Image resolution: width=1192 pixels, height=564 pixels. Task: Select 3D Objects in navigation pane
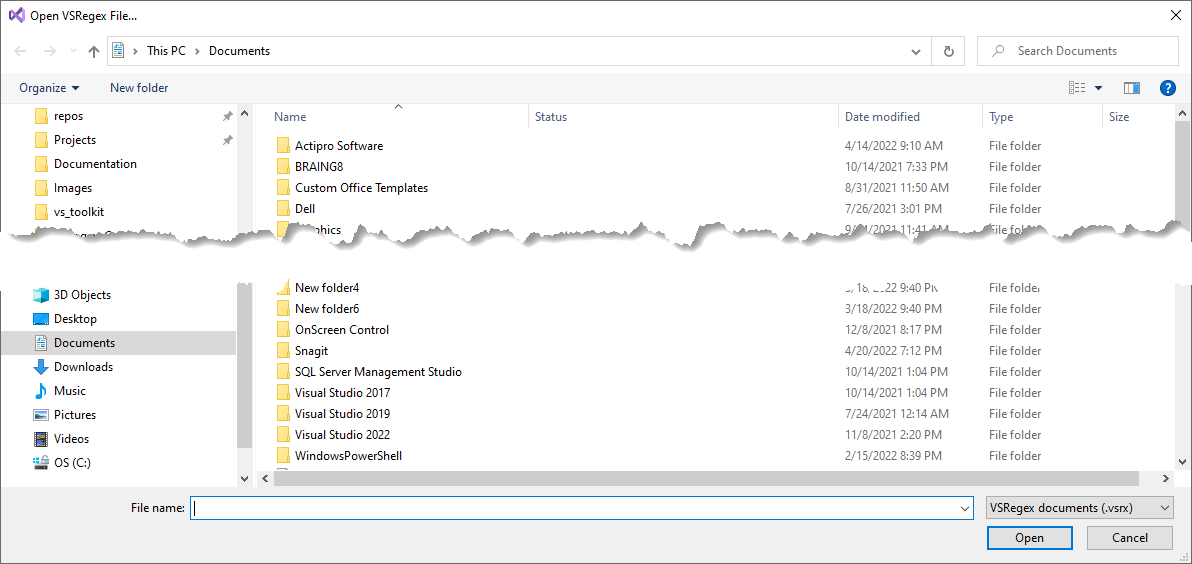tap(82, 295)
